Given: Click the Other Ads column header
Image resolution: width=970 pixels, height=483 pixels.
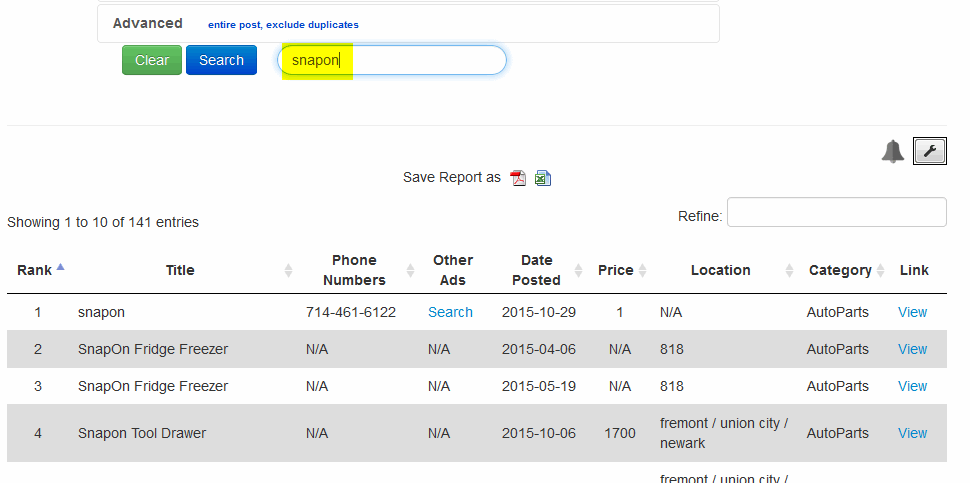Looking at the screenshot, I should coord(452,270).
